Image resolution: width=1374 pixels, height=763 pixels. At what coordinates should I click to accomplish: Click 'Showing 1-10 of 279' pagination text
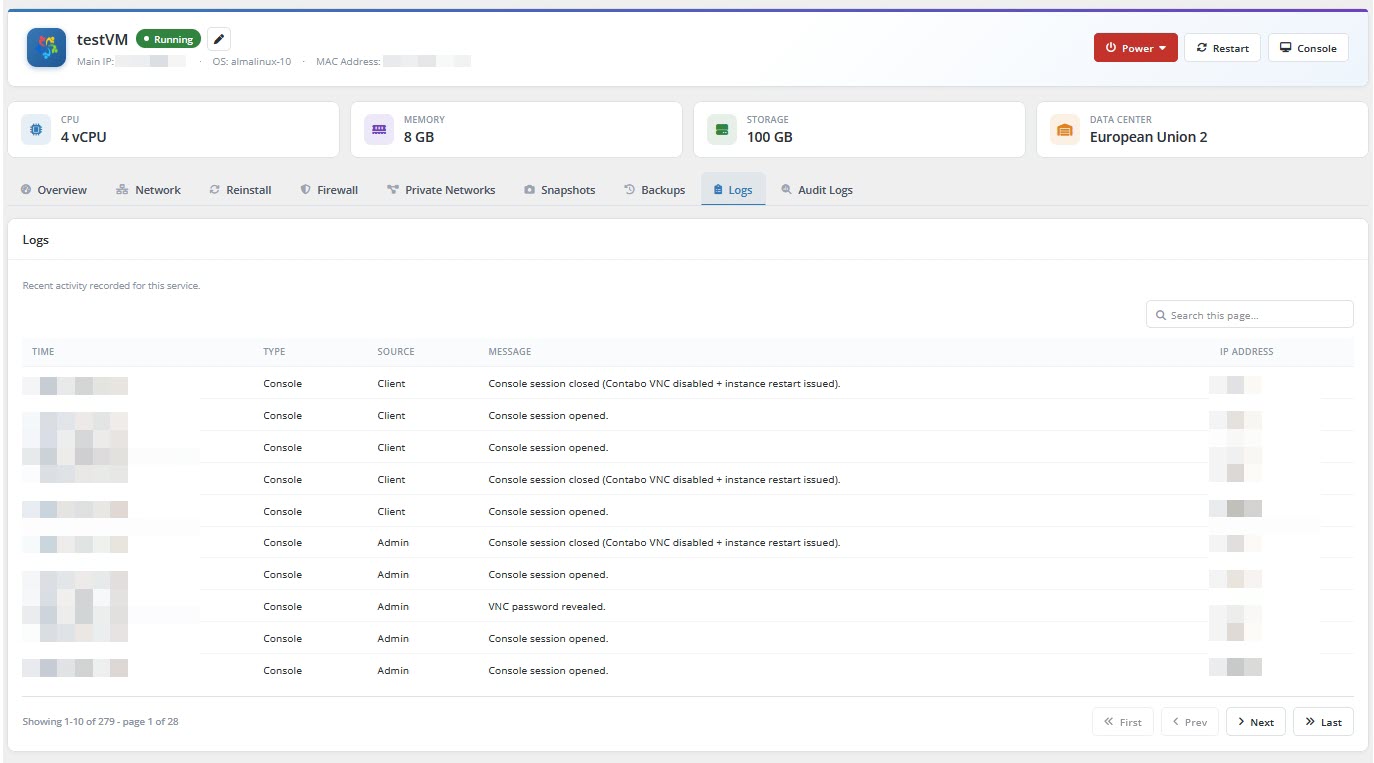pos(100,721)
